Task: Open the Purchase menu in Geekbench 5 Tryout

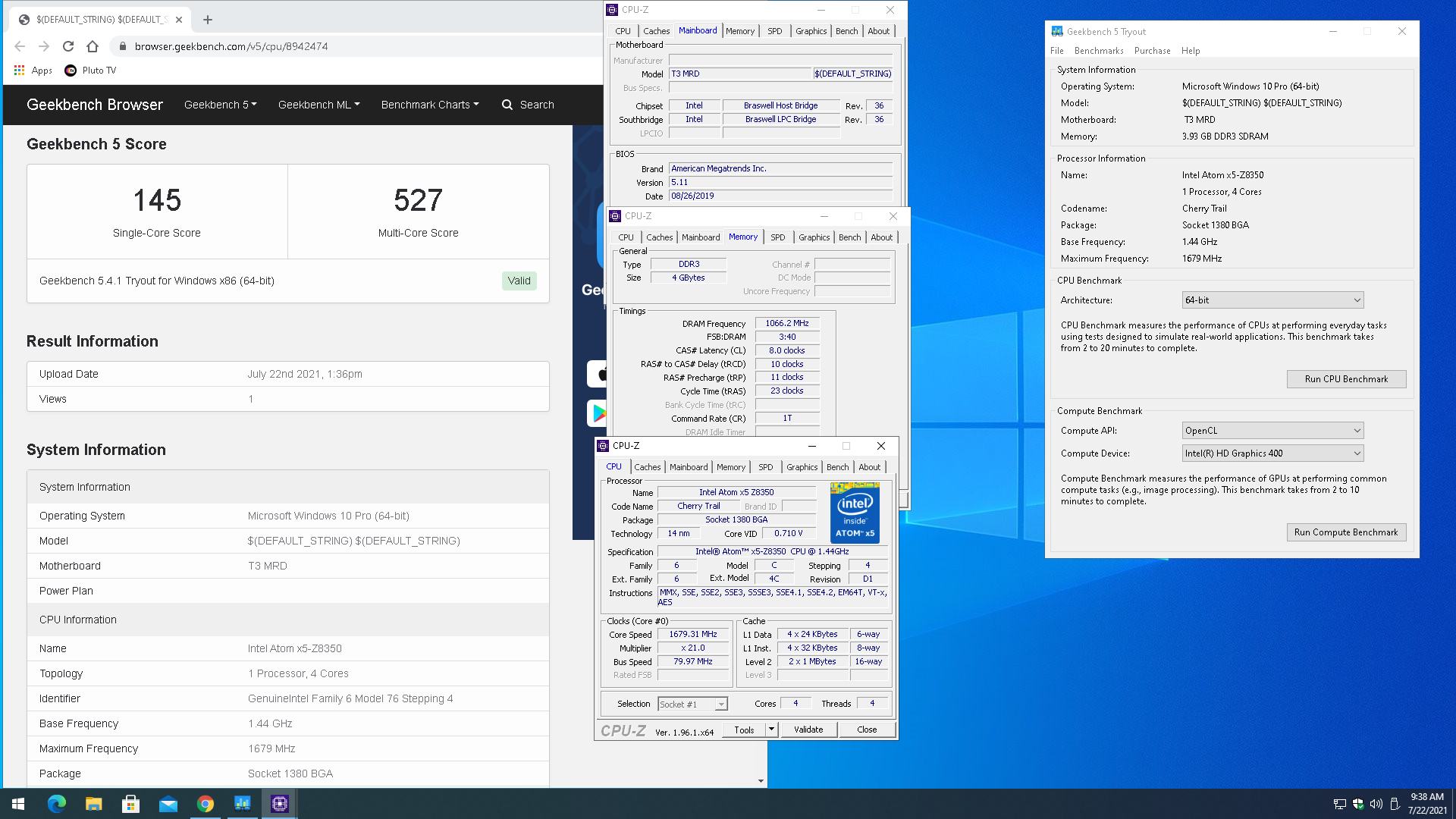Action: coord(1152,51)
